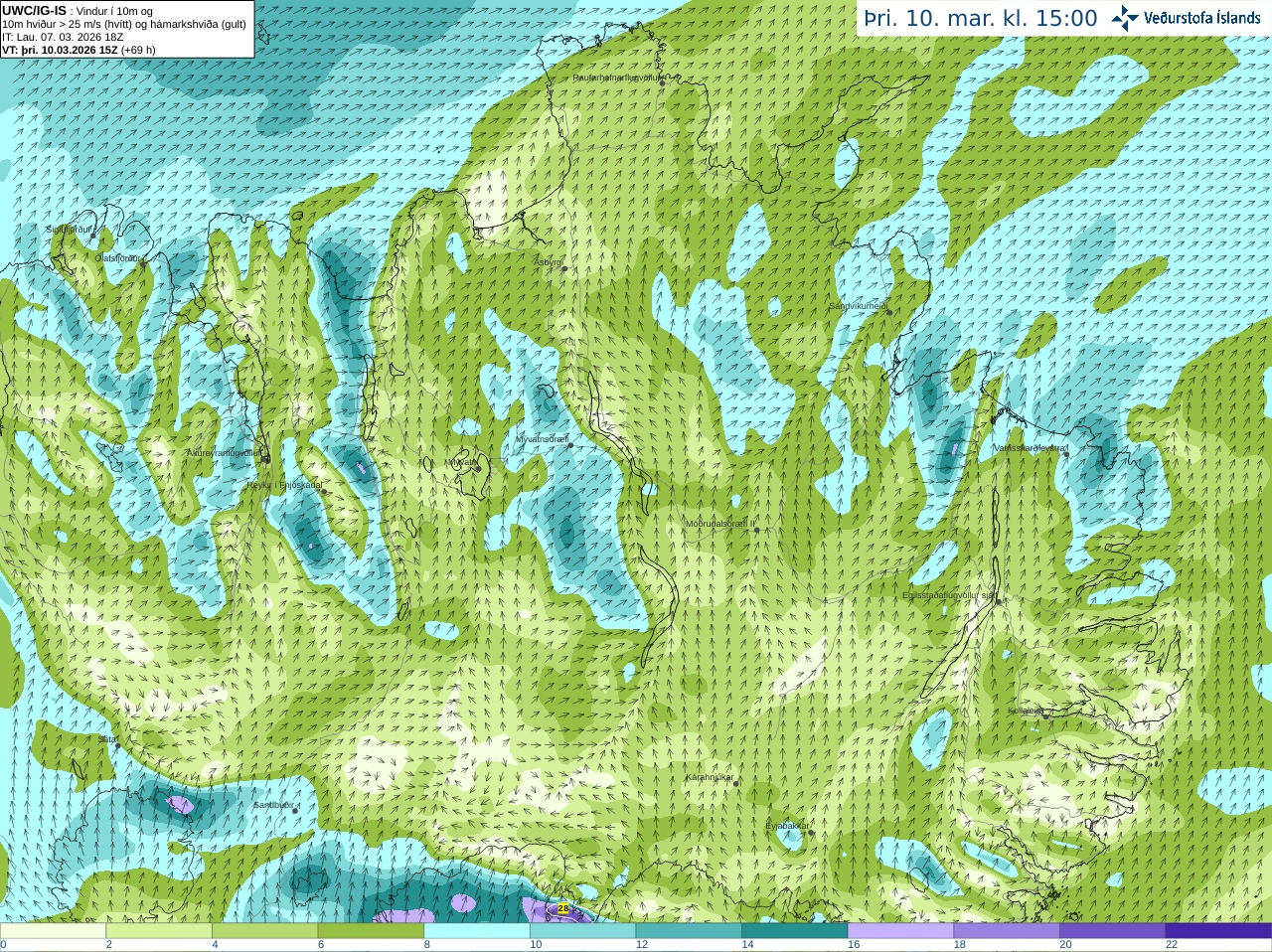Click the legend value '22'
This screenshot has width=1272, height=952.
click(1172, 945)
